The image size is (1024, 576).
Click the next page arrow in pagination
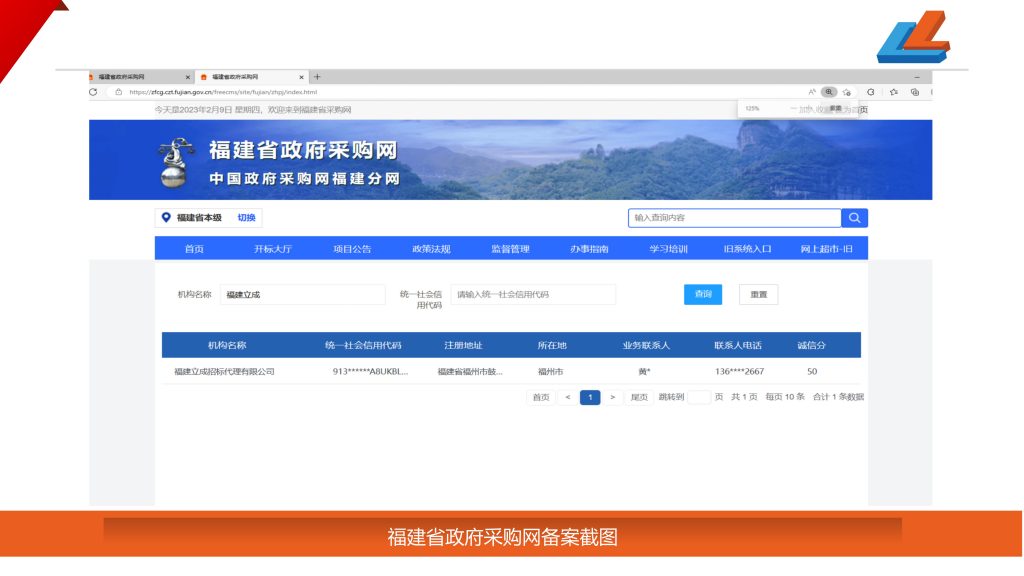[x=613, y=398]
